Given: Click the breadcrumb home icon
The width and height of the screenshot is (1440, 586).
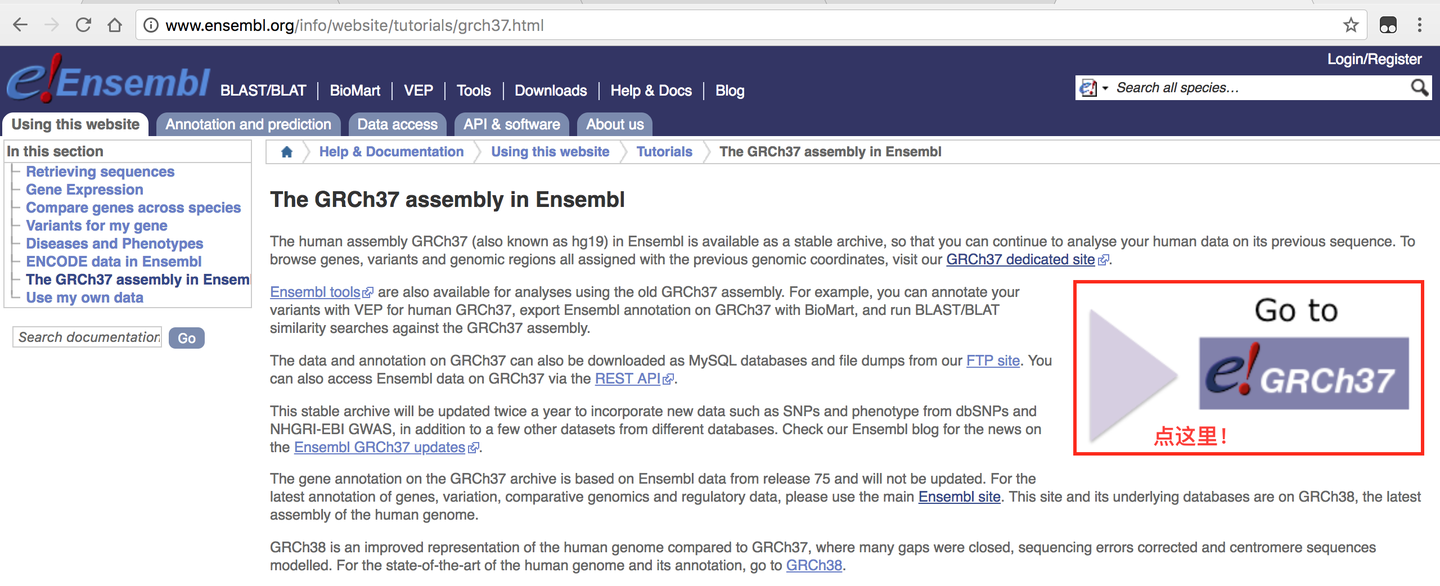Looking at the screenshot, I should pos(287,152).
